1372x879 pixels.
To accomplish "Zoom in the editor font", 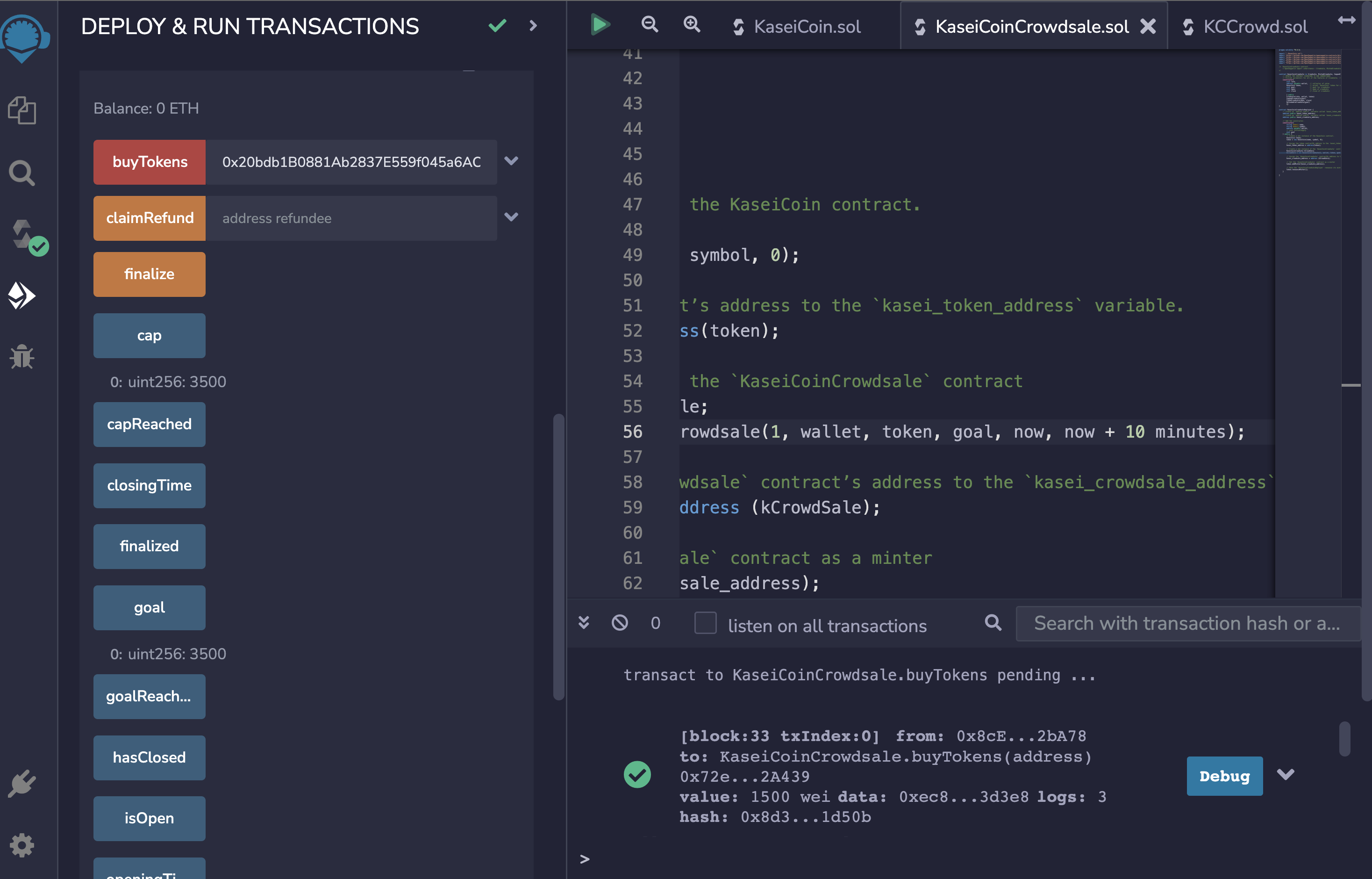I will click(692, 24).
